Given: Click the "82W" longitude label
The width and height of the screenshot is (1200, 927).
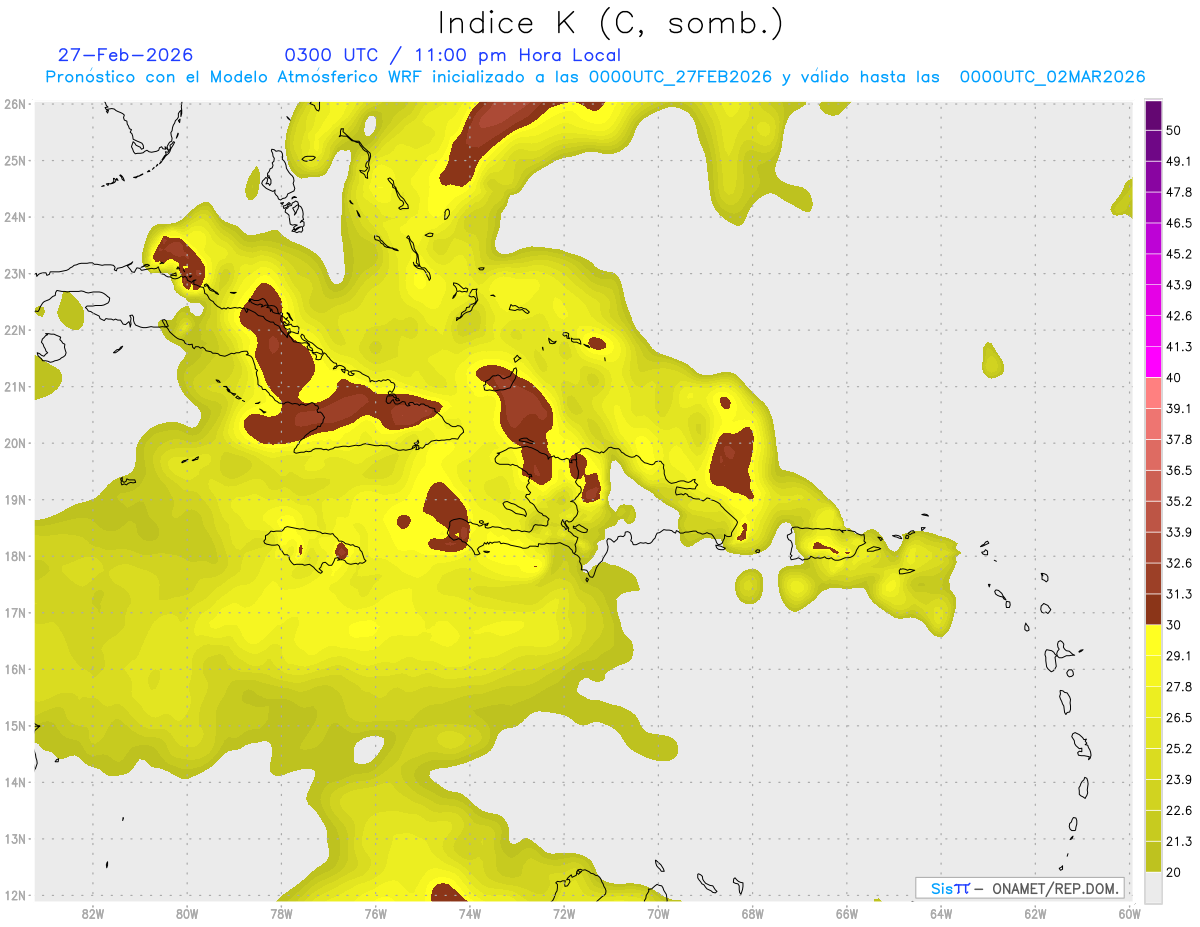Looking at the screenshot, I should coord(92,914).
